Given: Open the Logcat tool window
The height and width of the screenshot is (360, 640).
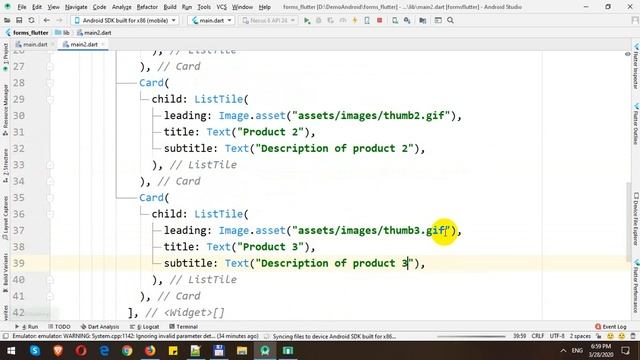Looking at the screenshot, I should pyautogui.click(x=144, y=327).
